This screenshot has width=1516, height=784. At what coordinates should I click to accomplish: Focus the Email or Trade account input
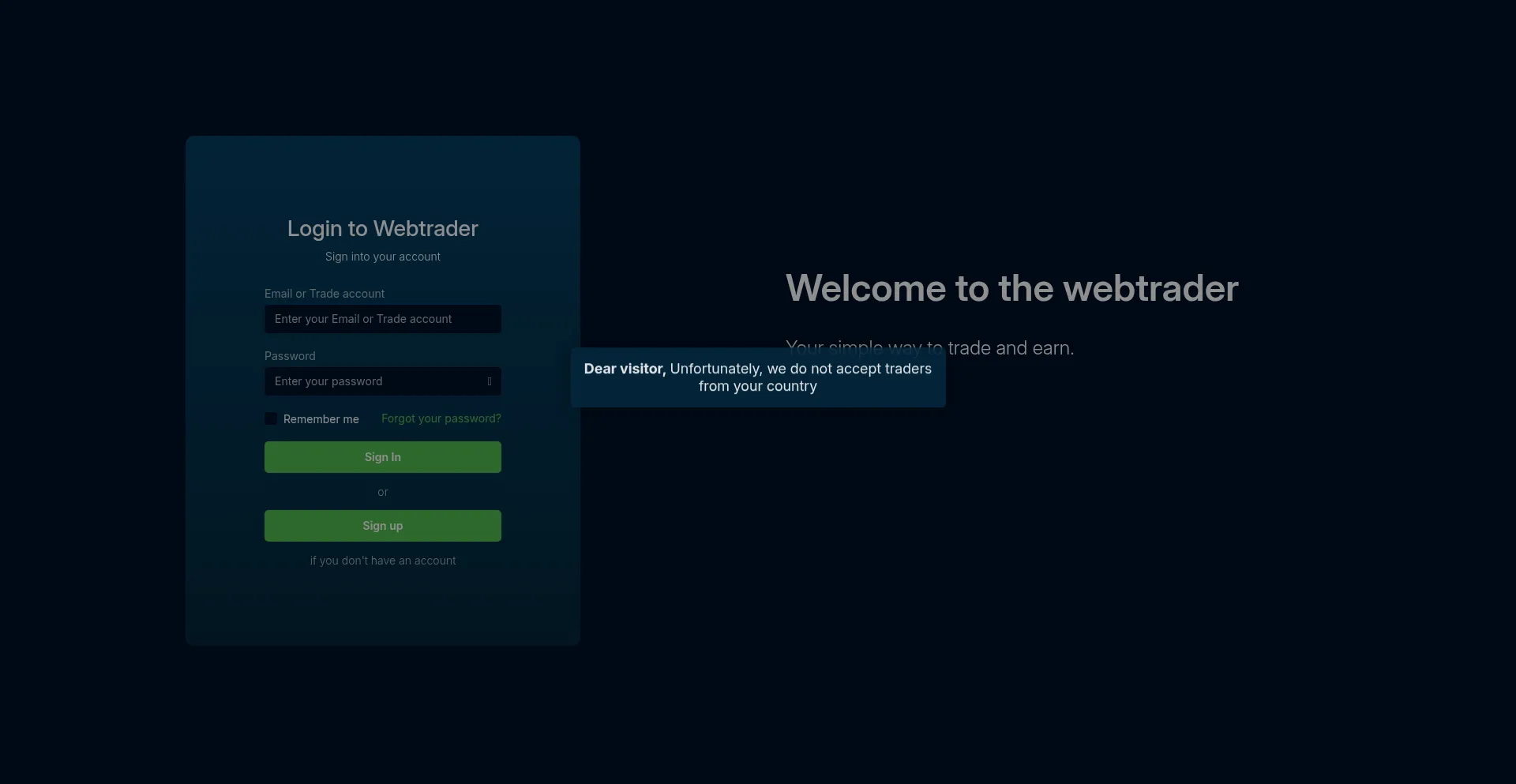[382, 319]
